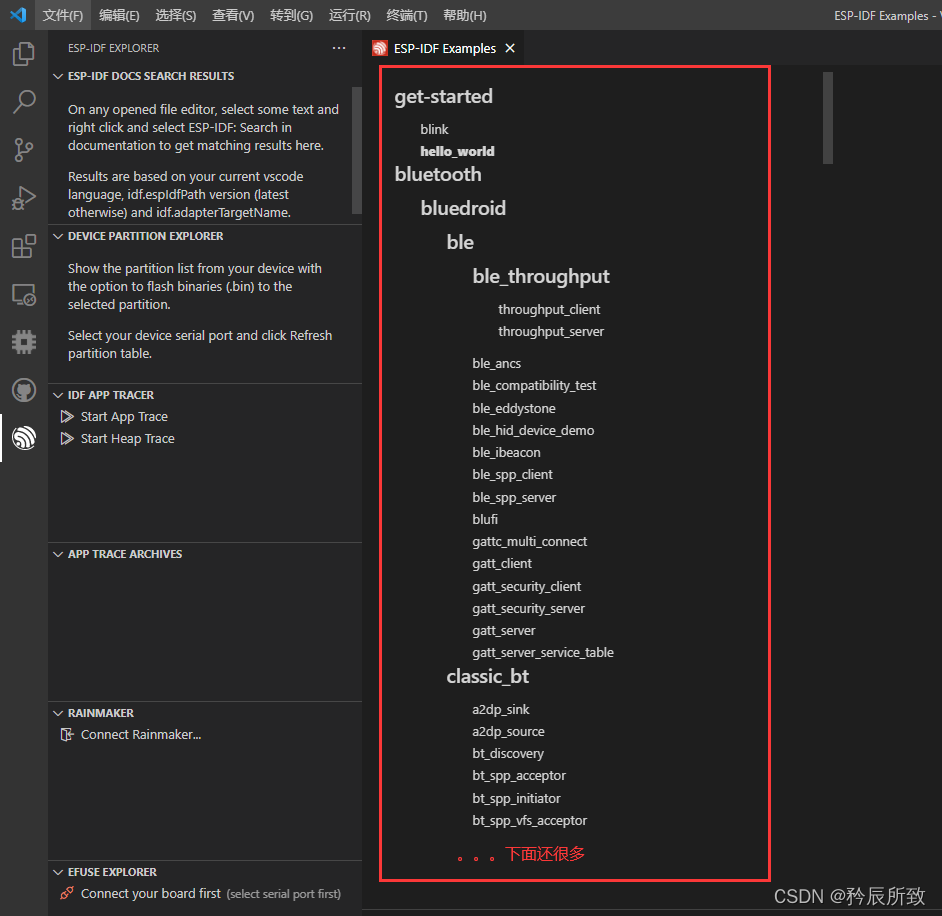The image size is (942, 916).
Task: Click the examples panel vertical scrollbar
Action: tap(828, 118)
